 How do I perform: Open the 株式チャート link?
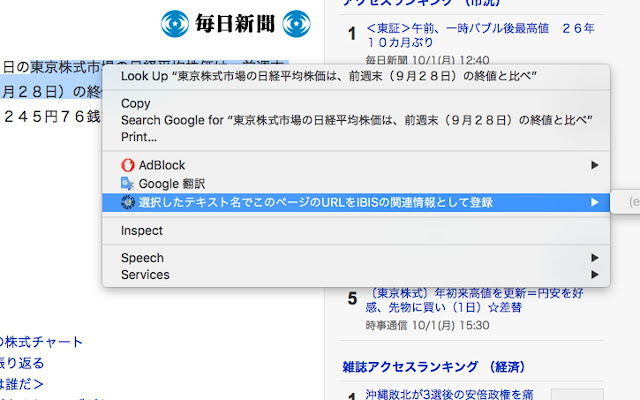pos(41,342)
